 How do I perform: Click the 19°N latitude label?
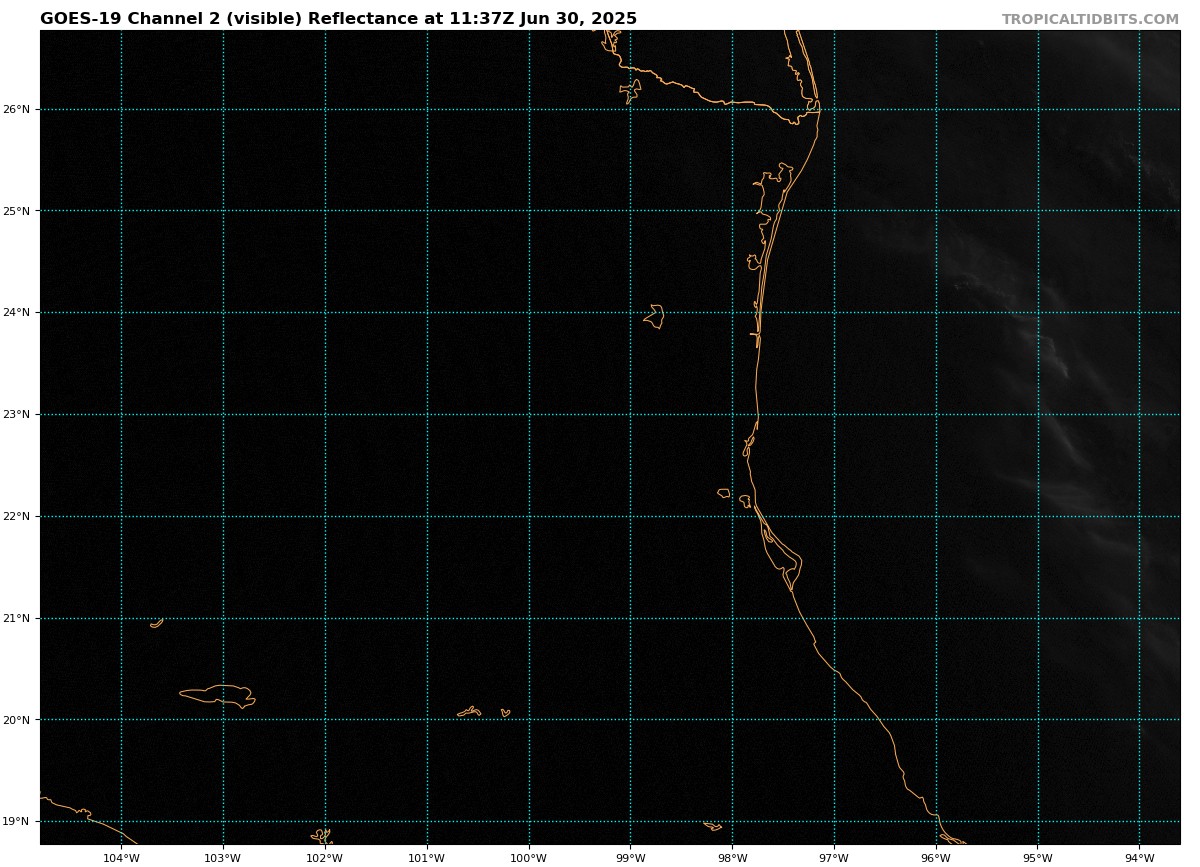(17, 822)
